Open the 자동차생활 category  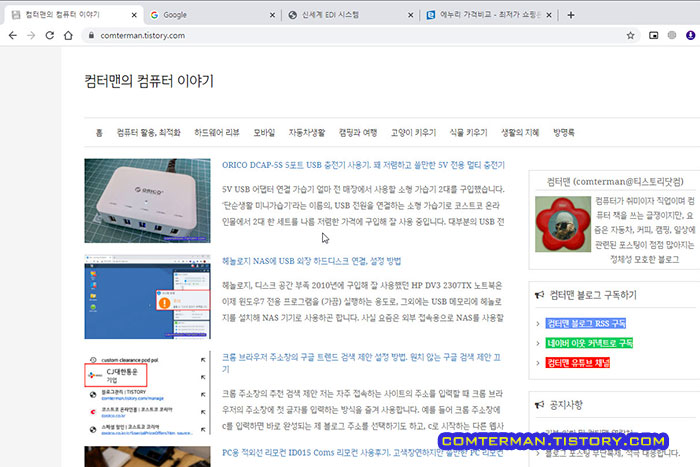(x=307, y=133)
